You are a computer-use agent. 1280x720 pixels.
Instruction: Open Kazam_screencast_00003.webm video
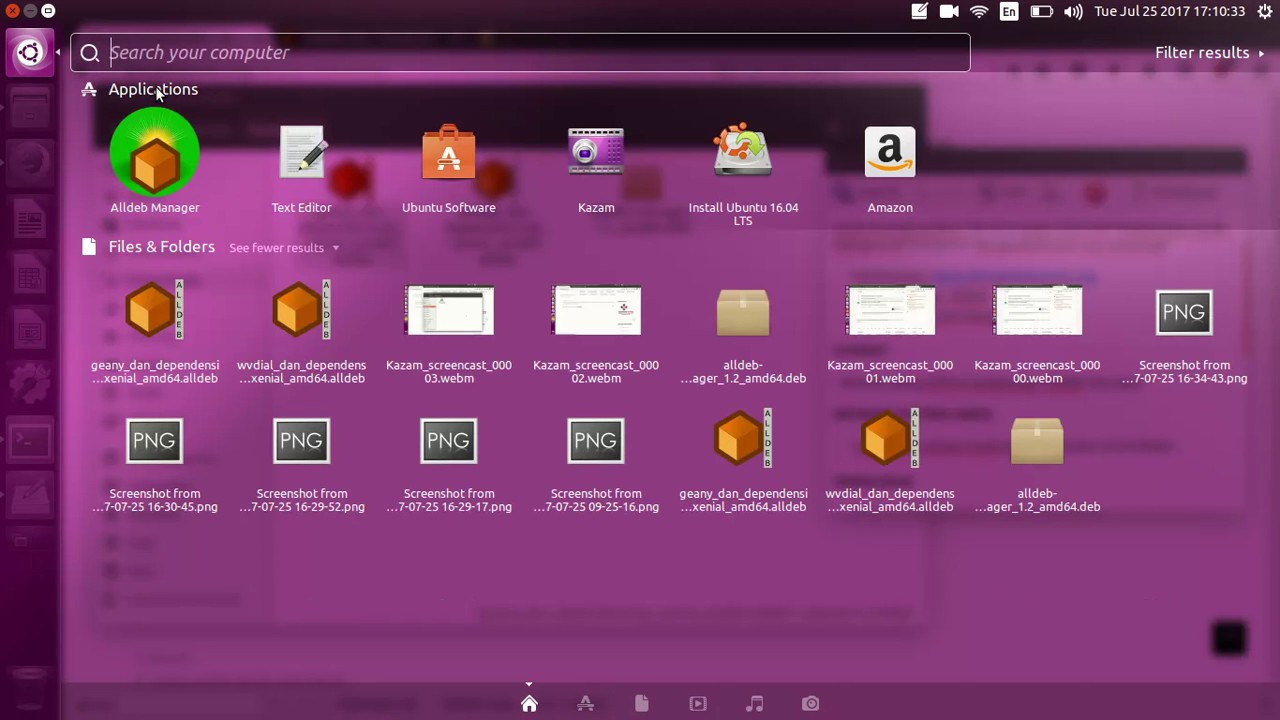click(x=449, y=334)
